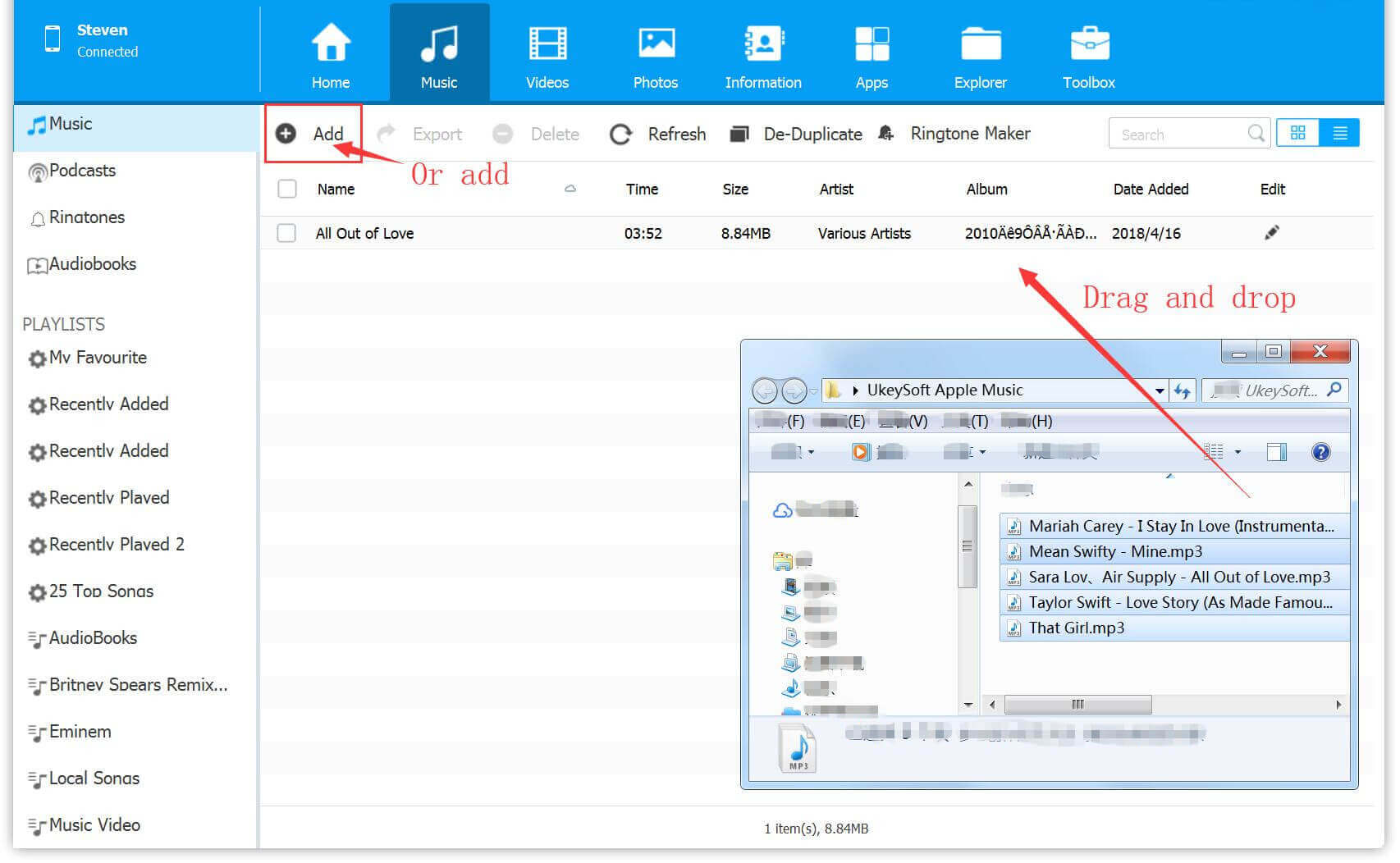The image size is (1400, 863).
Task: Expand the address bar path dropdown
Action: 1159,391
